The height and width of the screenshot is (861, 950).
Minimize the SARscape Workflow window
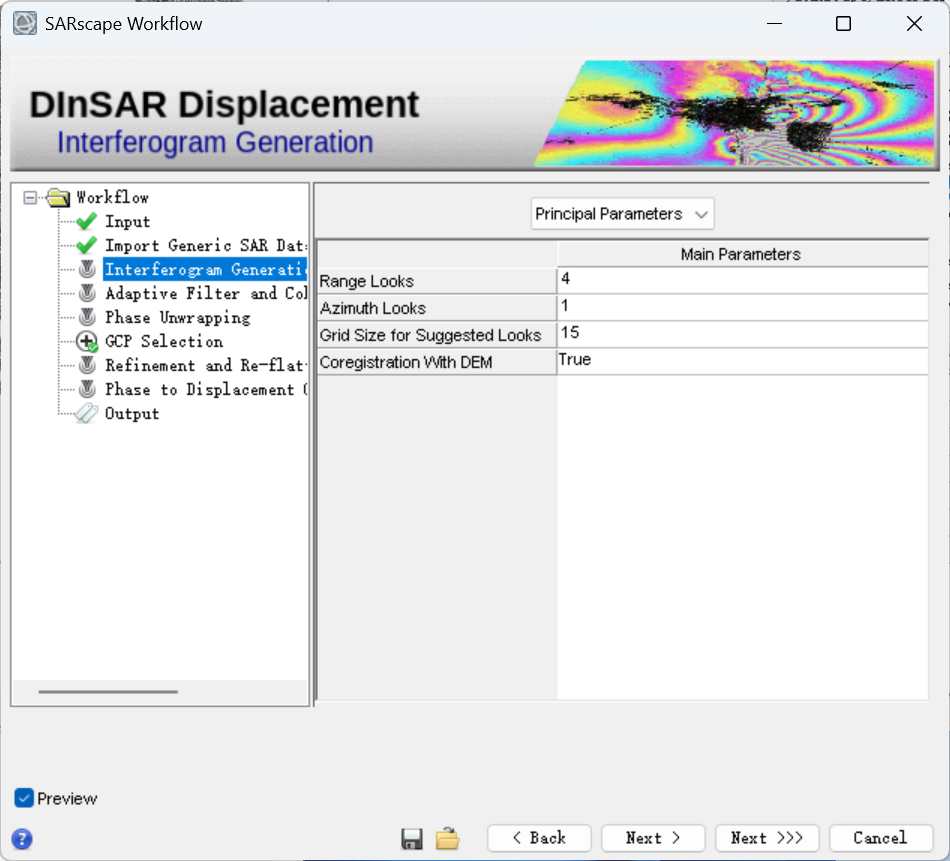774,24
